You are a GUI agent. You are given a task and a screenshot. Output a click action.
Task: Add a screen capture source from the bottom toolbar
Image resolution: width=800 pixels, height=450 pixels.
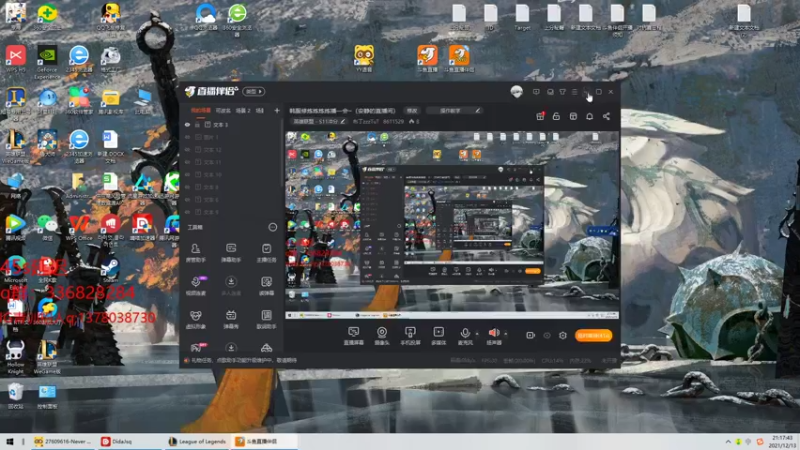[x=354, y=336]
